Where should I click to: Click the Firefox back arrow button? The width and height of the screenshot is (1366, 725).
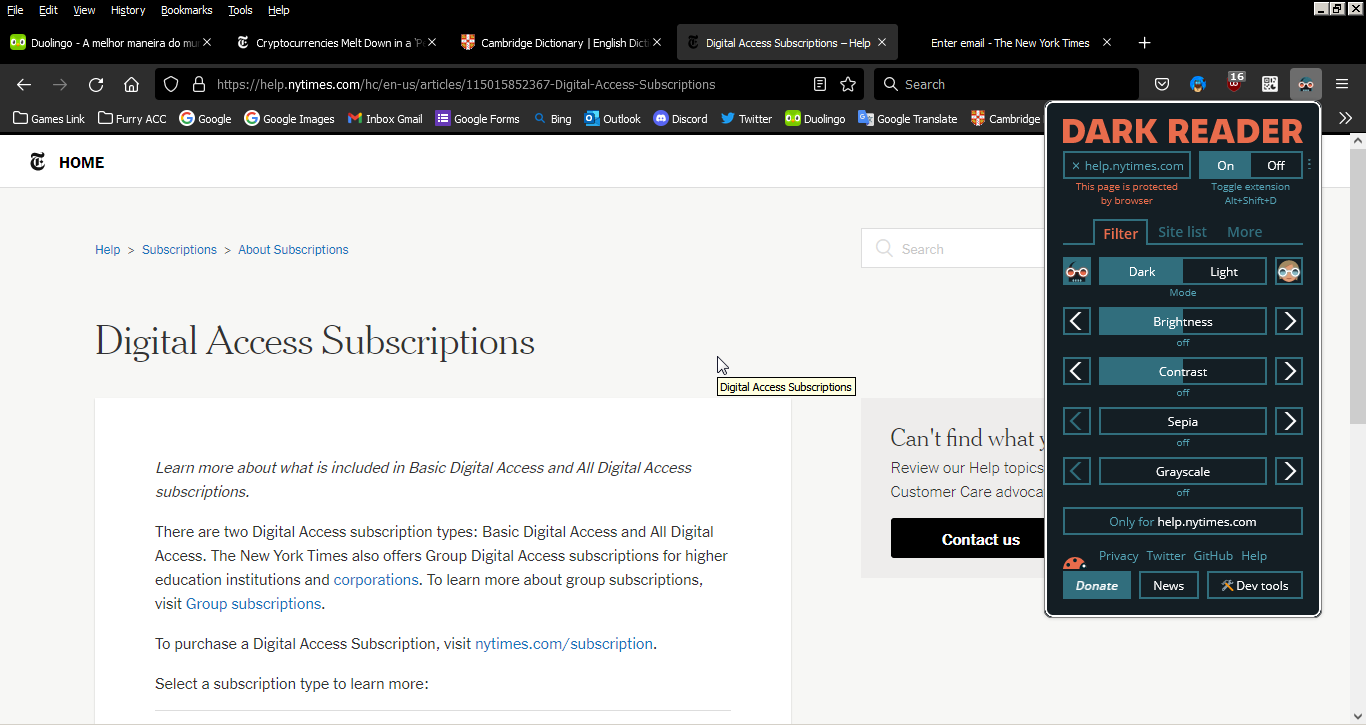[x=24, y=85]
